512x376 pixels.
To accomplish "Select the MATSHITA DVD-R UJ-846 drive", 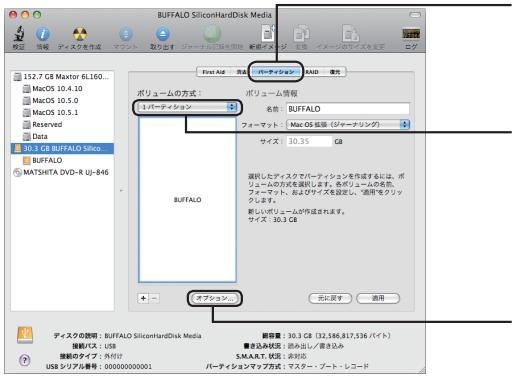I will (62, 172).
